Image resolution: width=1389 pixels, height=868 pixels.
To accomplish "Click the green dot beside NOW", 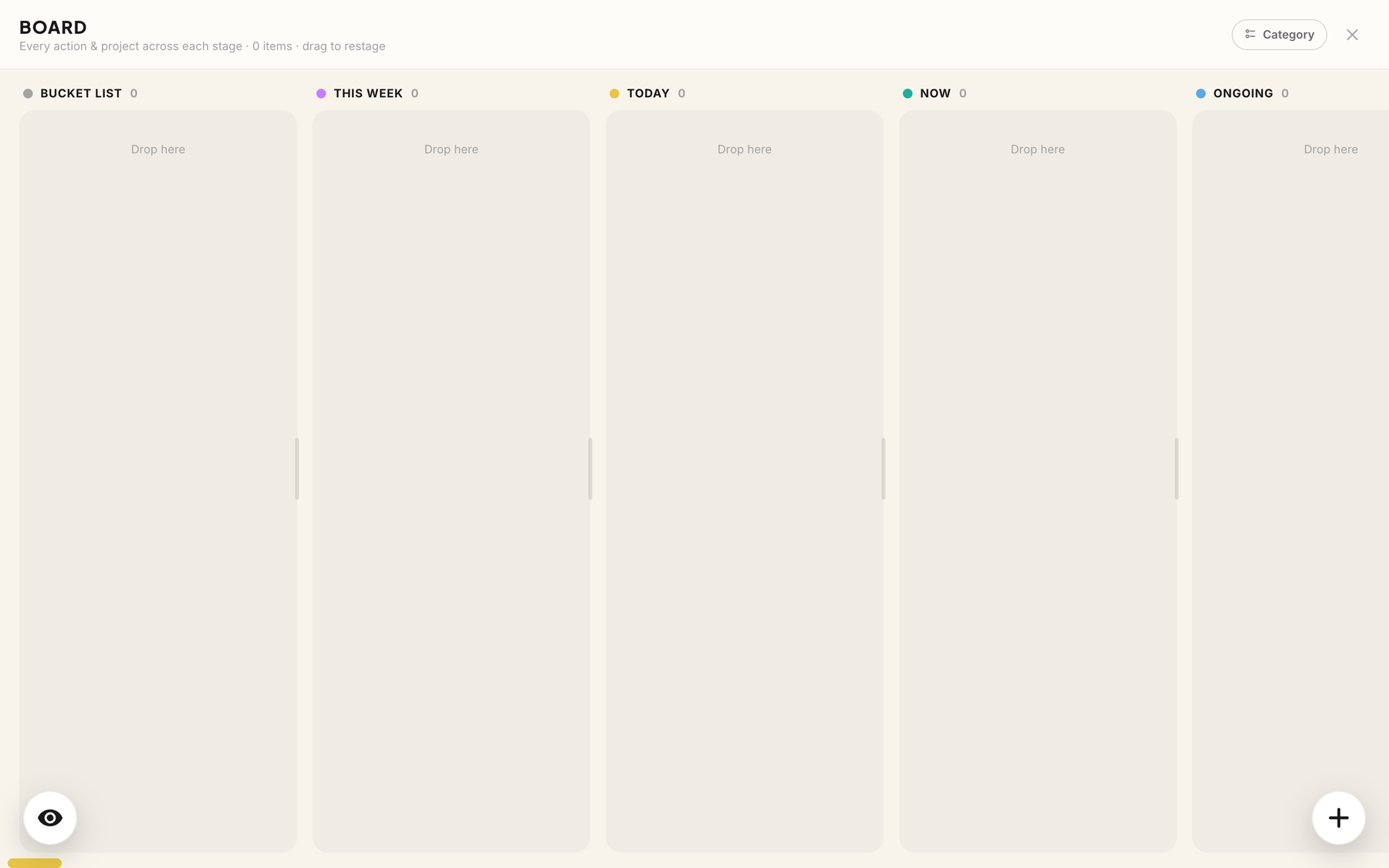I will coord(907,93).
